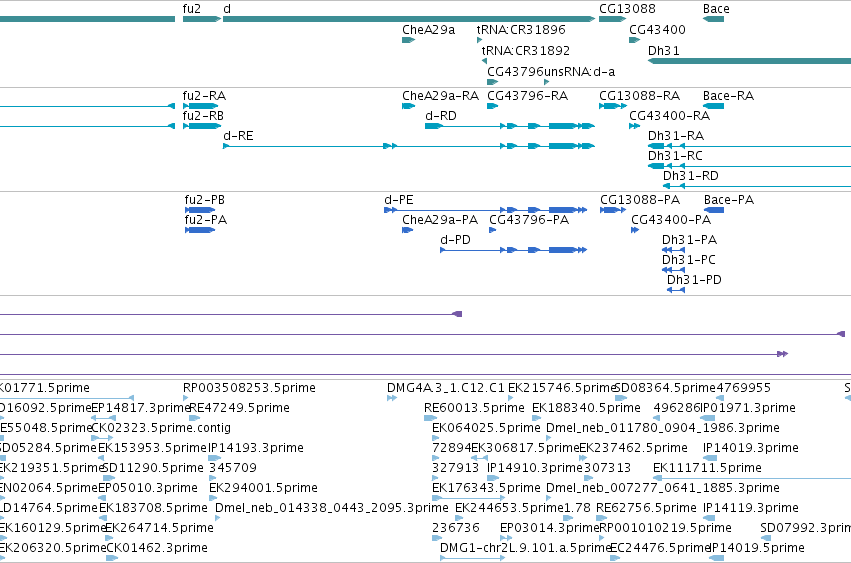Select the RE47249.5prime EST label
851x563 pixels.
click(x=239, y=408)
